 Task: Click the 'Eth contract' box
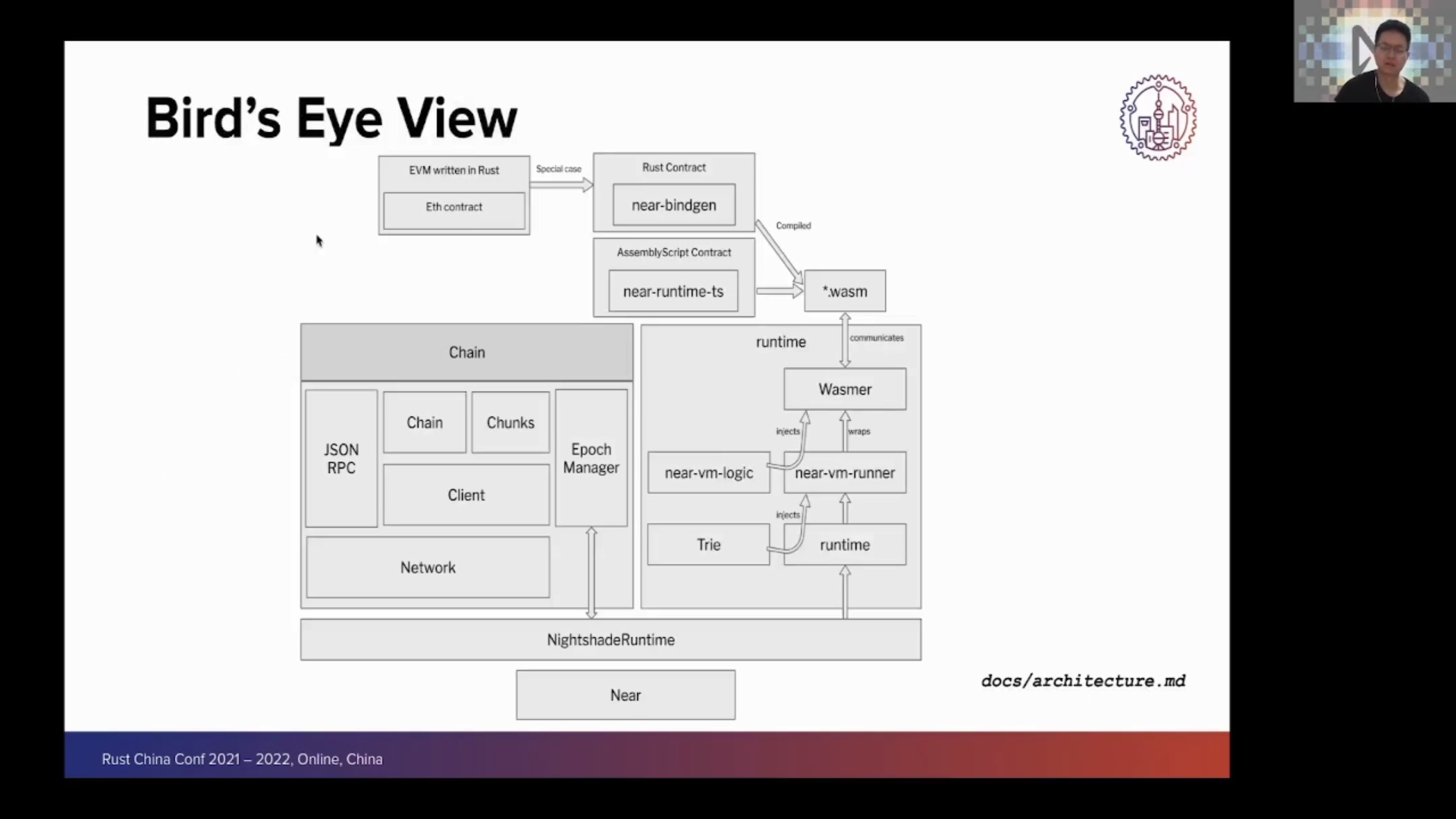click(x=453, y=210)
